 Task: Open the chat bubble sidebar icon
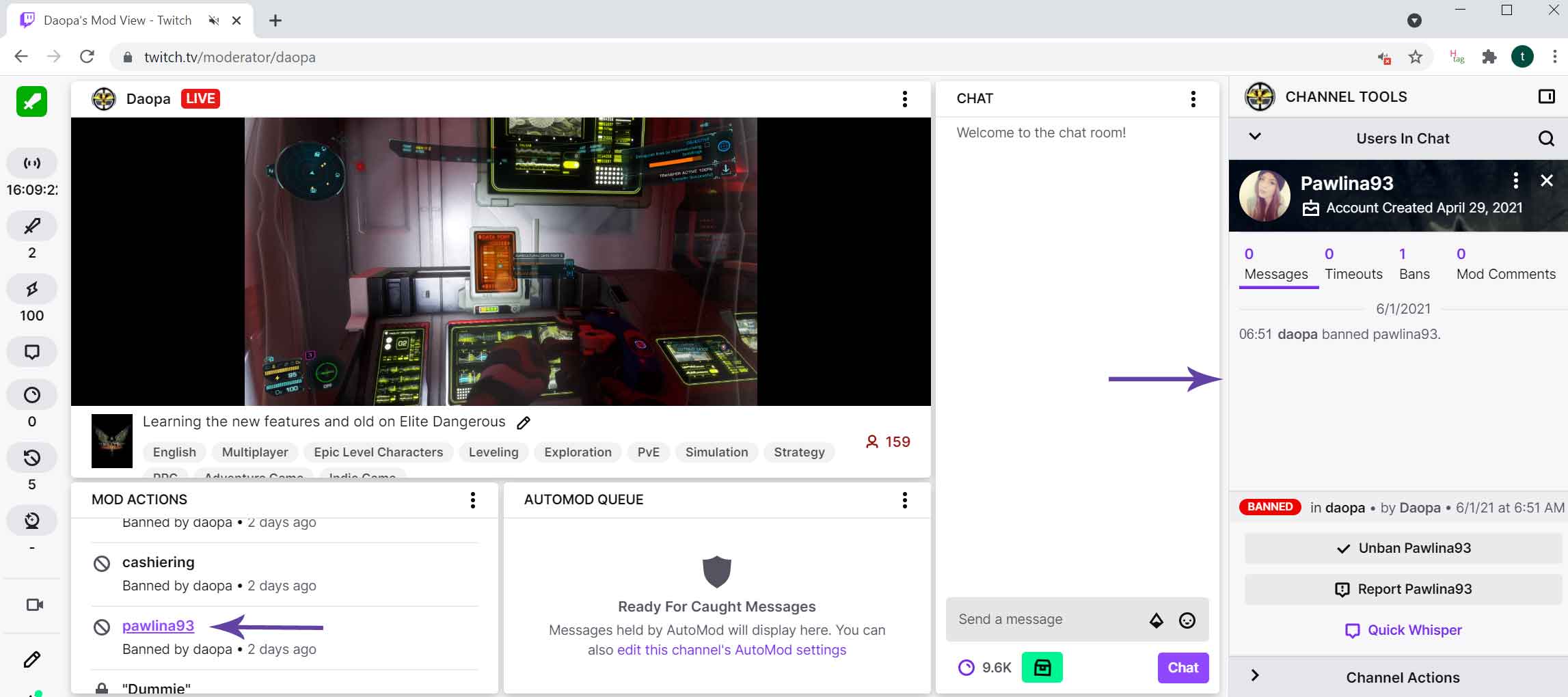coord(31,352)
